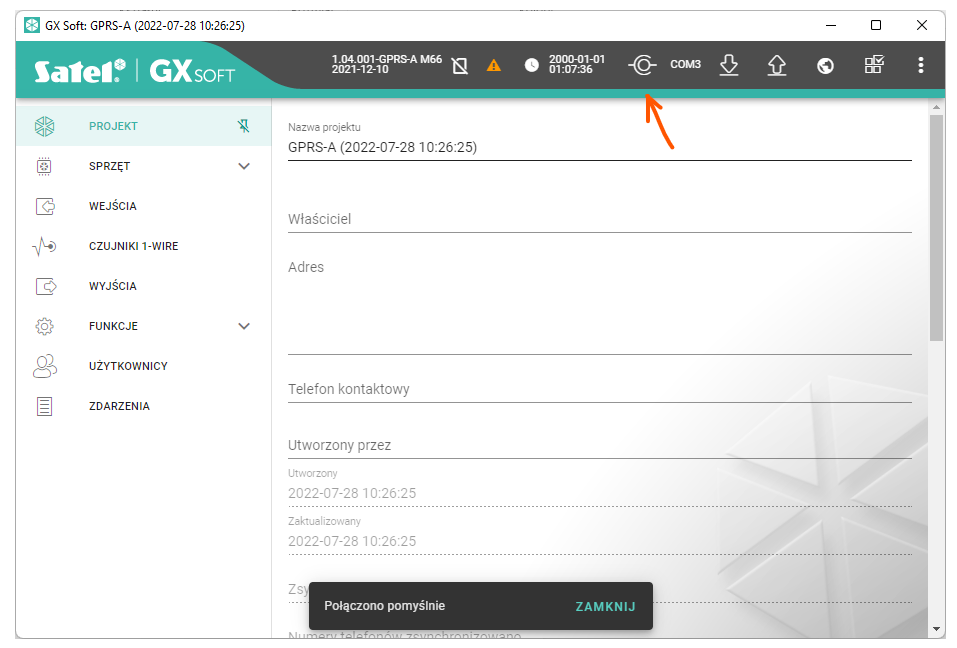Click the orange warning triangle icon
Image resolution: width=957 pixels, height=648 pixels.
(x=494, y=66)
